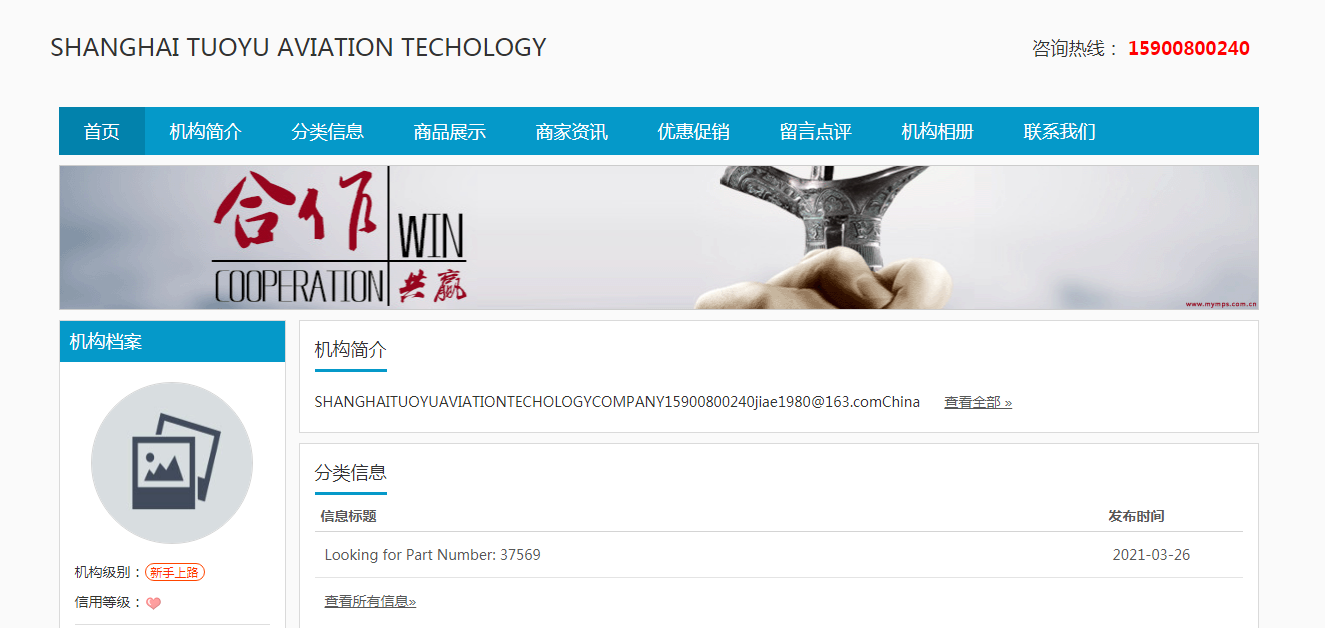Select 联系我们 in the navigation bar
This screenshot has height=628, width=1325.
[1060, 131]
